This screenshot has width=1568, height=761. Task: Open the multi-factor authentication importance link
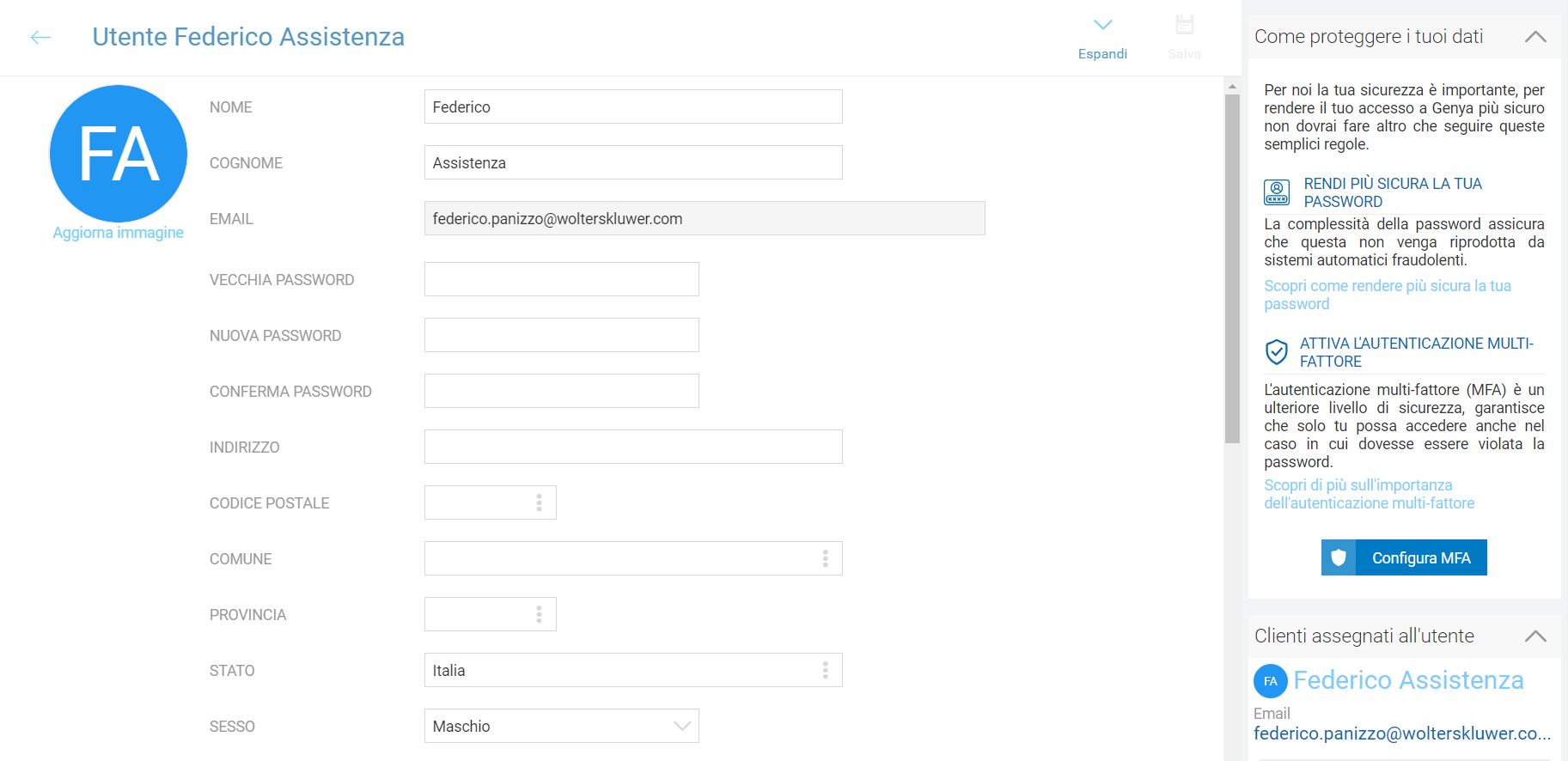(1370, 494)
